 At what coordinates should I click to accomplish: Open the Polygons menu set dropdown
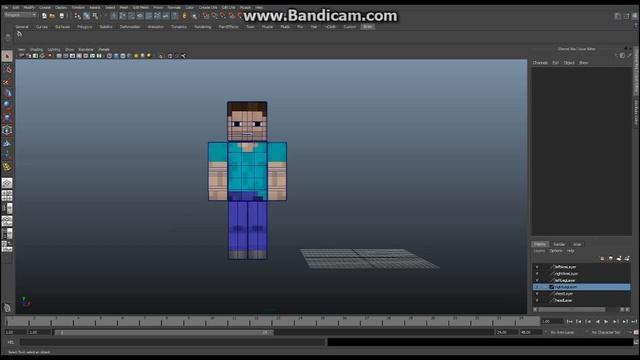20,15
